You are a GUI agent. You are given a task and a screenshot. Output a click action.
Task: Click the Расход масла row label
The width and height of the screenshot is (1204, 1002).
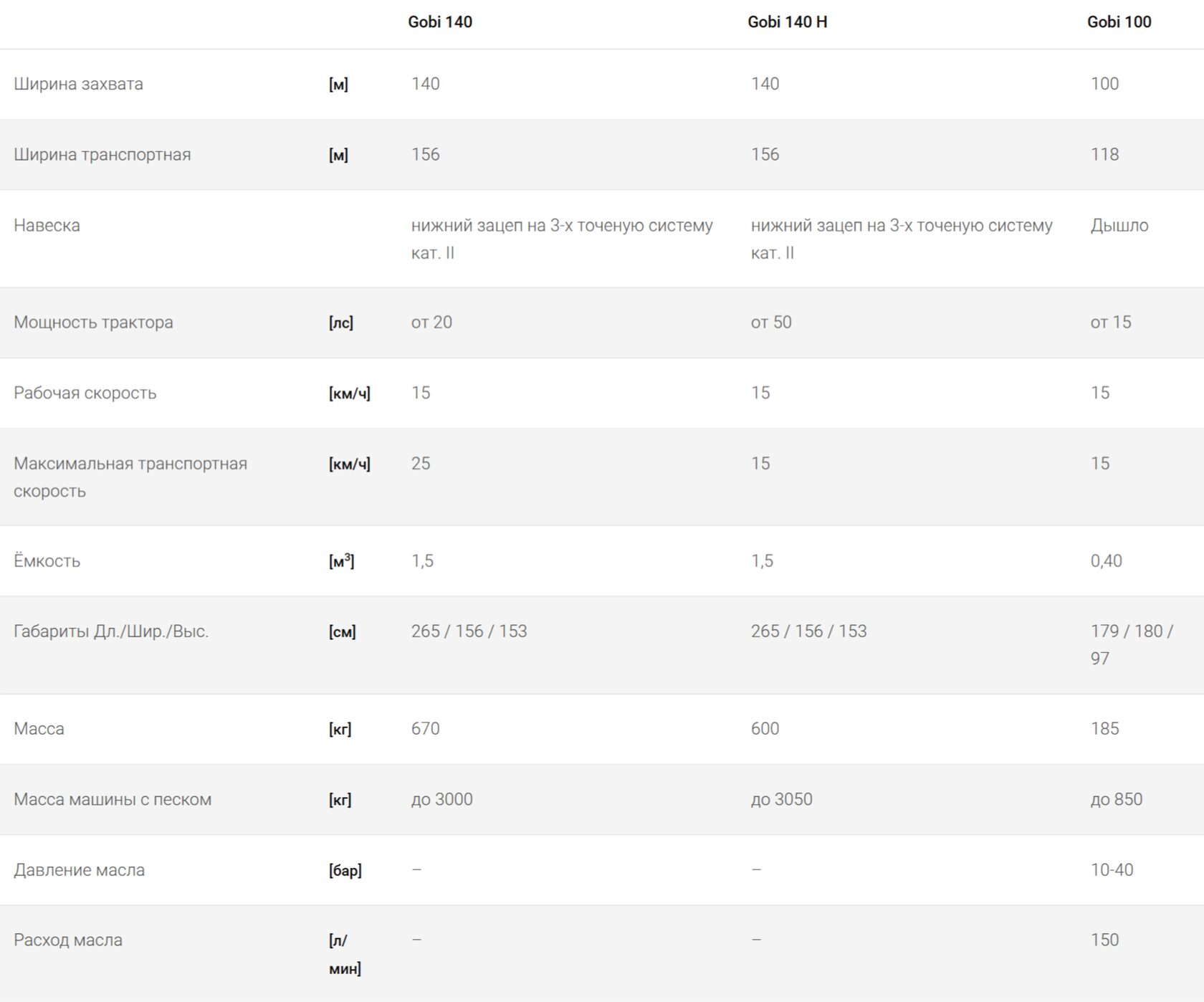pos(68,940)
